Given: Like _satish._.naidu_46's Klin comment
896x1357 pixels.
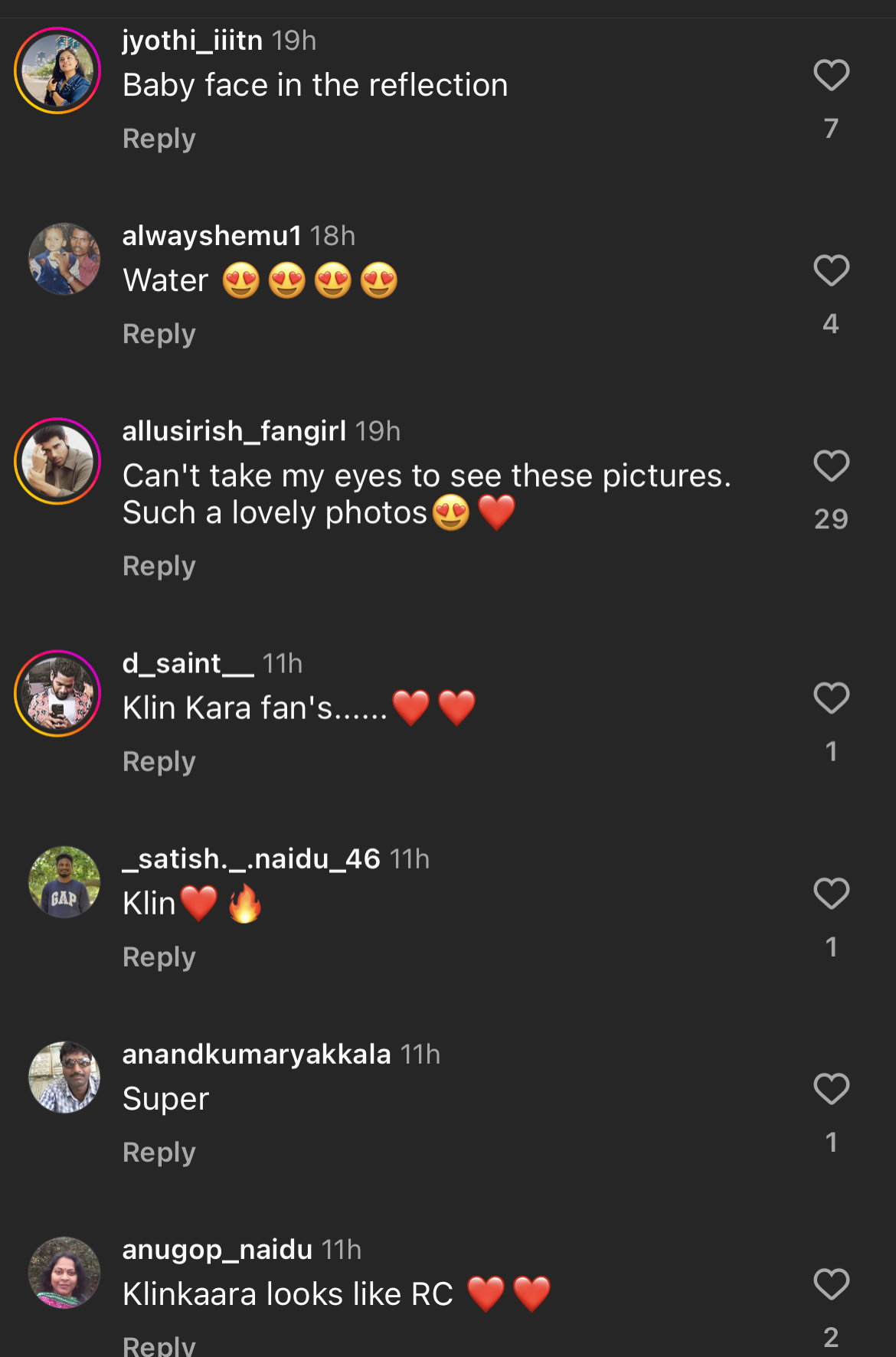Looking at the screenshot, I should [831, 893].
